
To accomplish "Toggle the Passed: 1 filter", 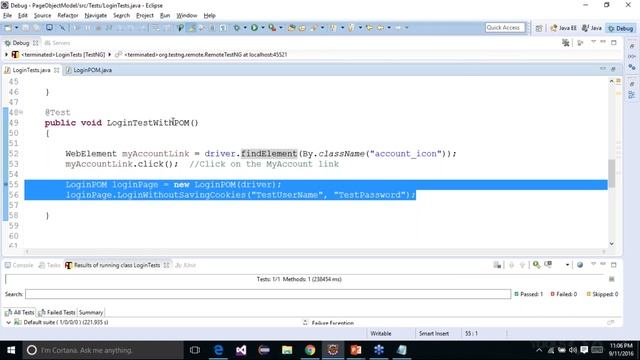I will pos(529,294).
